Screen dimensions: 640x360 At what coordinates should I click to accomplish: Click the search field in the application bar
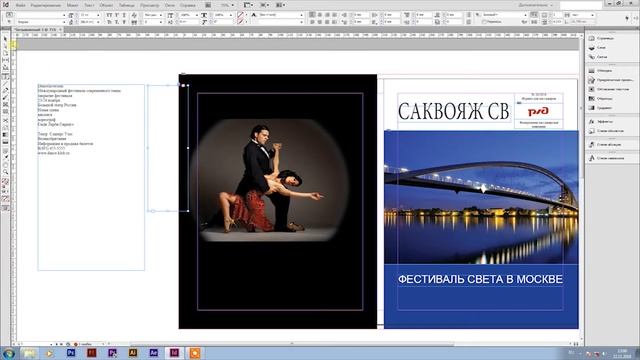[581, 5]
